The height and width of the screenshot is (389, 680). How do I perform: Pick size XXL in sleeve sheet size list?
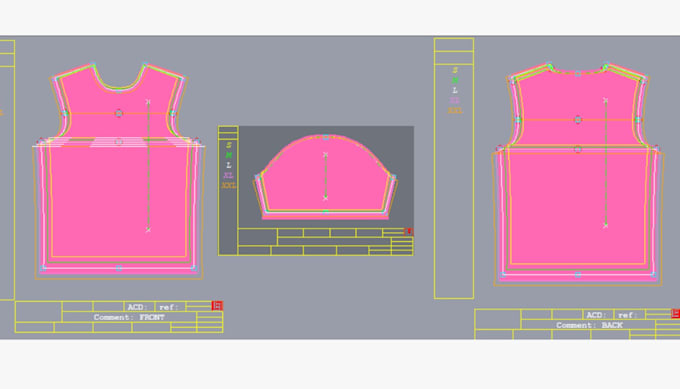(229, 185)
